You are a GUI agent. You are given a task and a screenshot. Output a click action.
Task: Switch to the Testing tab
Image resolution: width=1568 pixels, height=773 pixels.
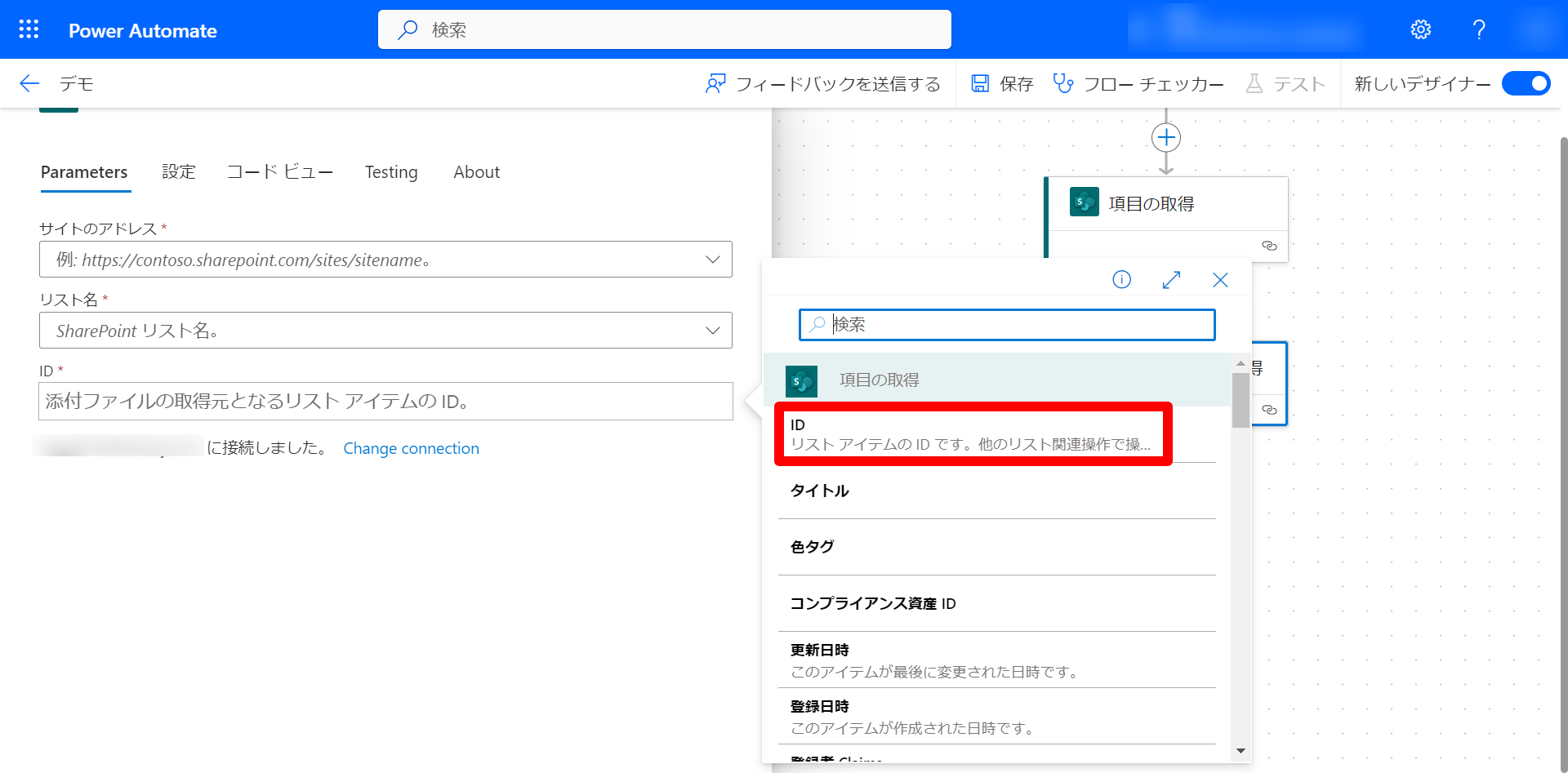pyautogui.click(x=391, y=172)
